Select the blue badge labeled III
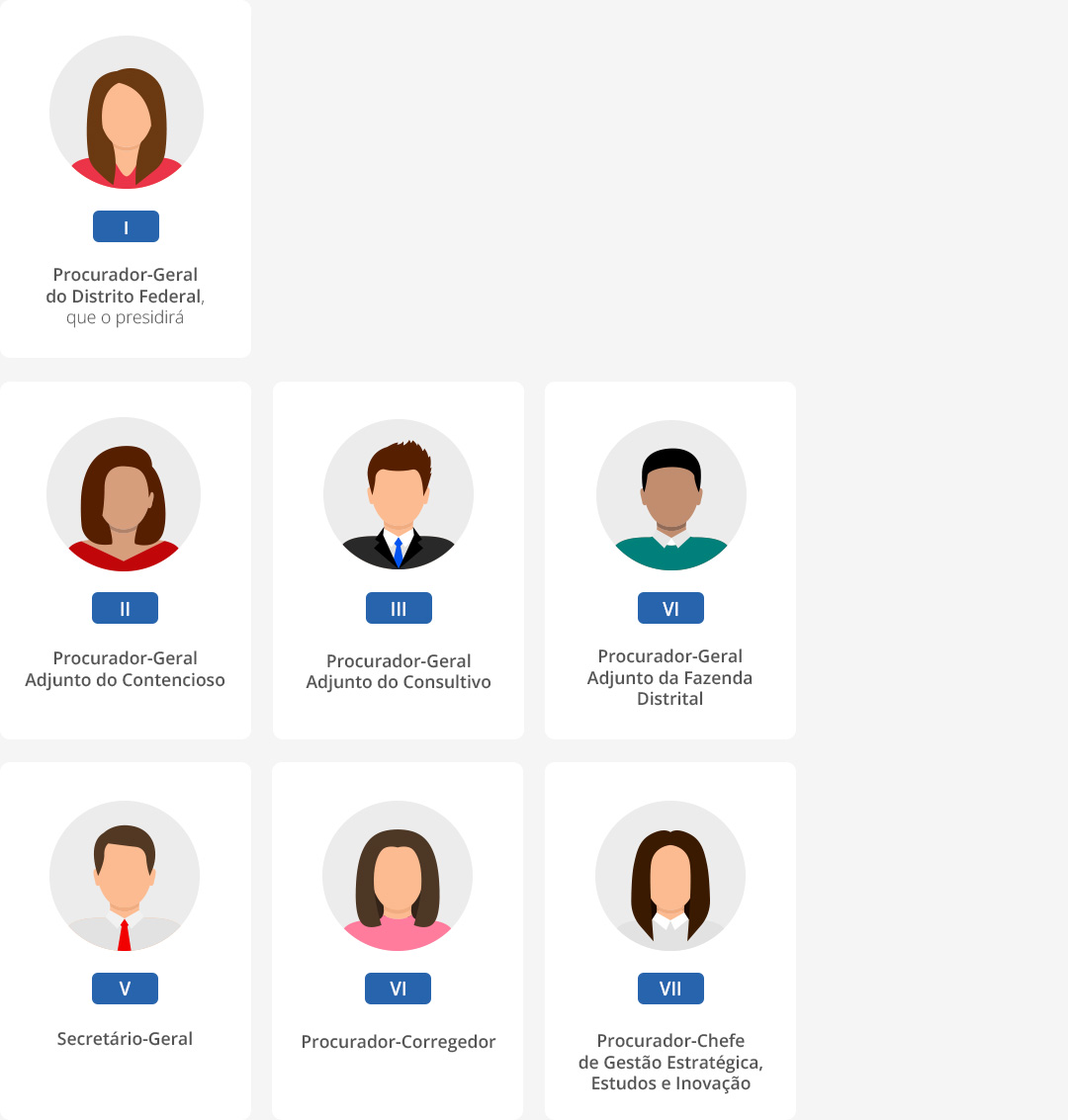The image size is (1068, 1120). pyautogui.click(x=399, y=608)
